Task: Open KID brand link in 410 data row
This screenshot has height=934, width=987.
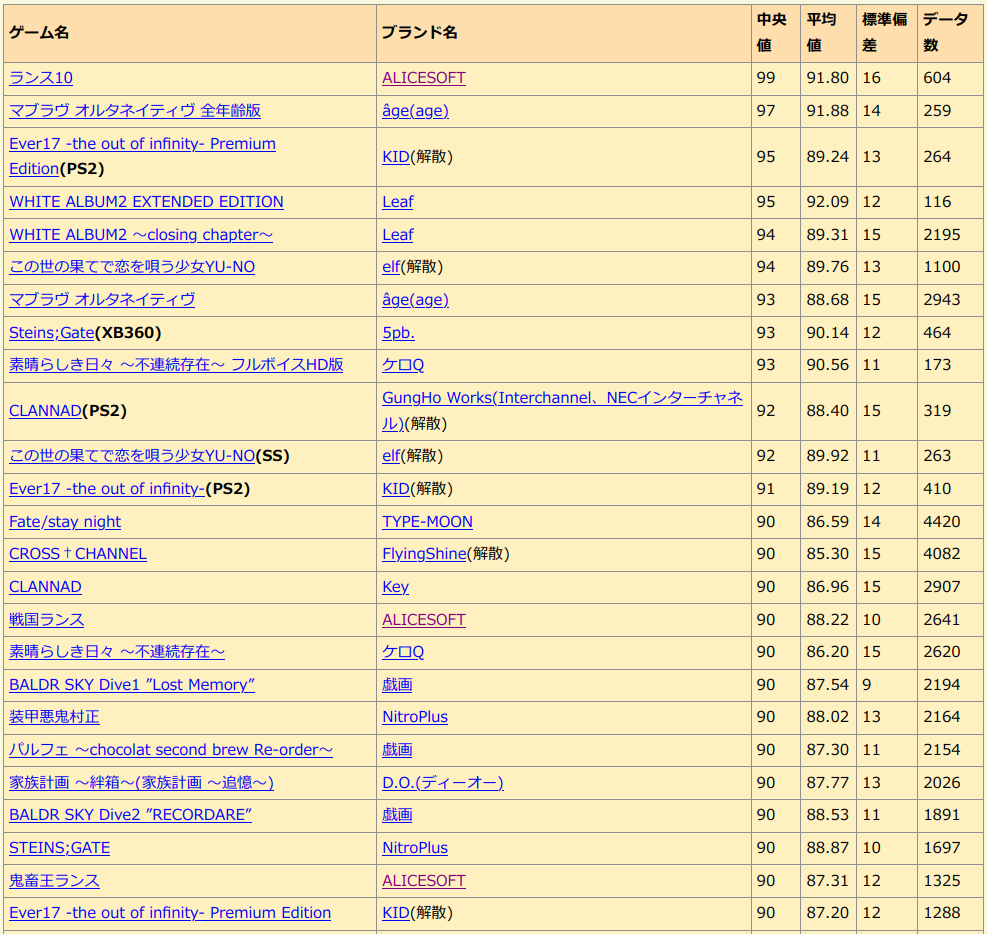Action: [x=396, y=489]
